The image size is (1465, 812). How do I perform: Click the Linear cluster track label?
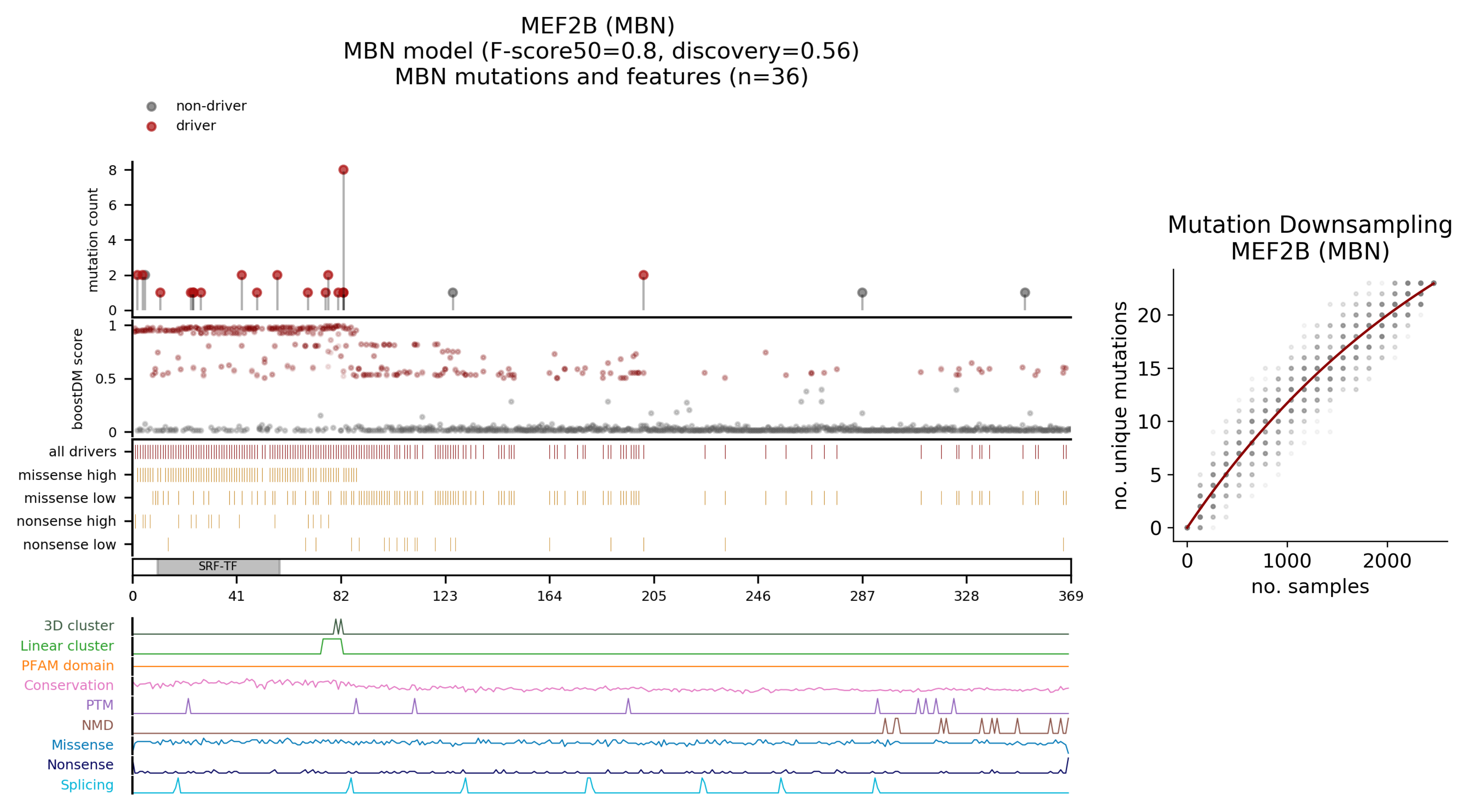tap(67, 646)
